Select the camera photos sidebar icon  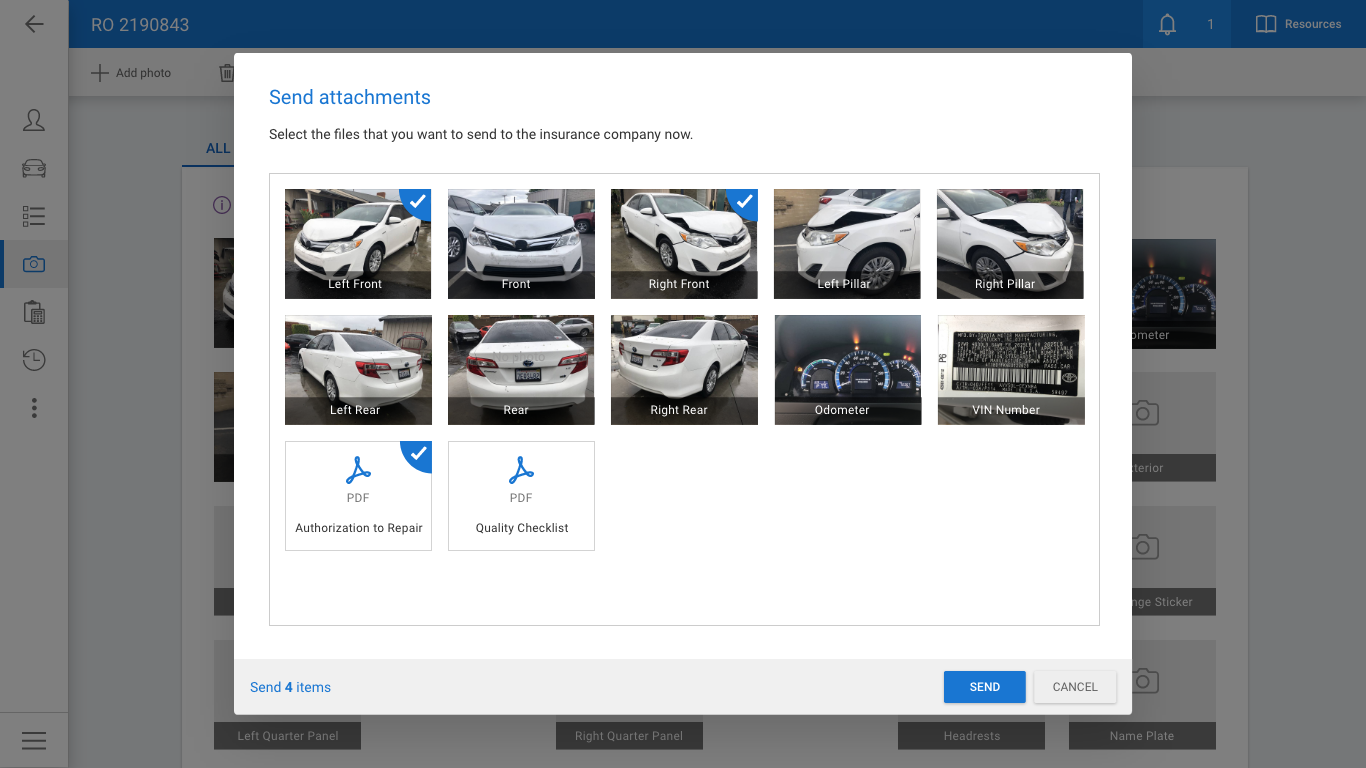[34, 264]
